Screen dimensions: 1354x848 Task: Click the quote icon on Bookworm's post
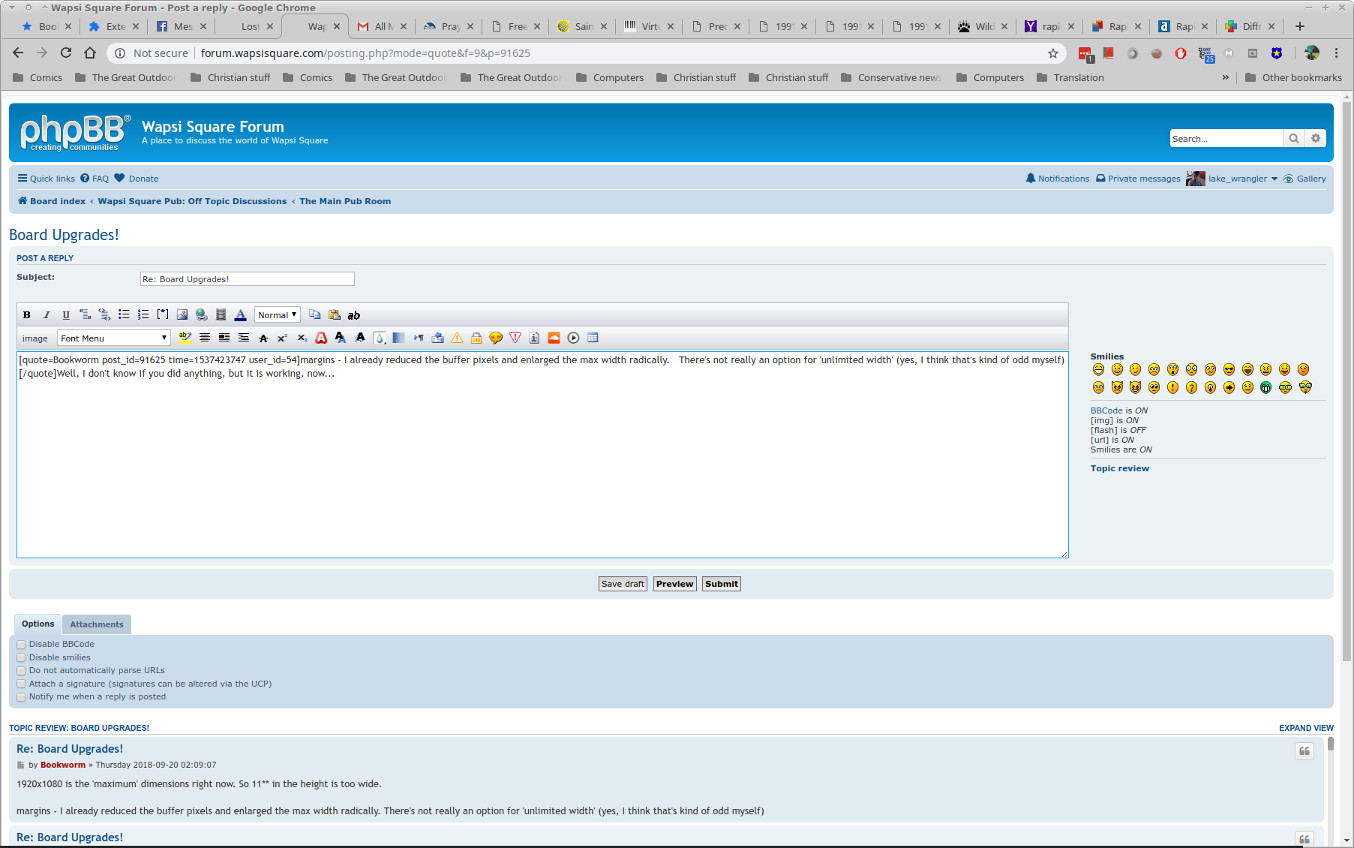point(1304,751)
